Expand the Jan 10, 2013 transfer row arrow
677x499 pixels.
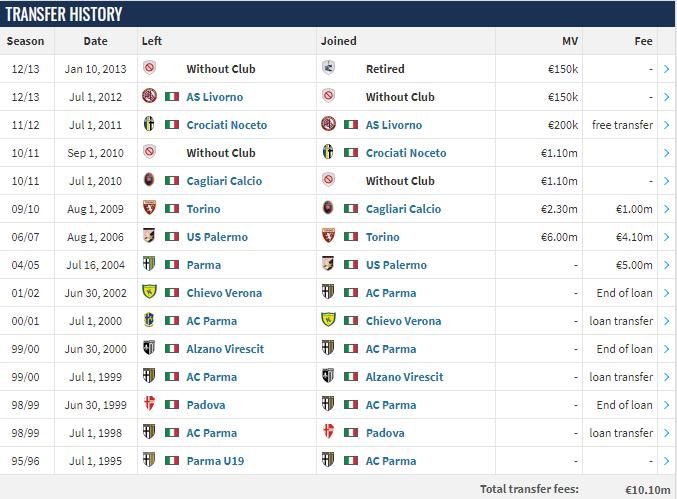click(x=666, y=69)
